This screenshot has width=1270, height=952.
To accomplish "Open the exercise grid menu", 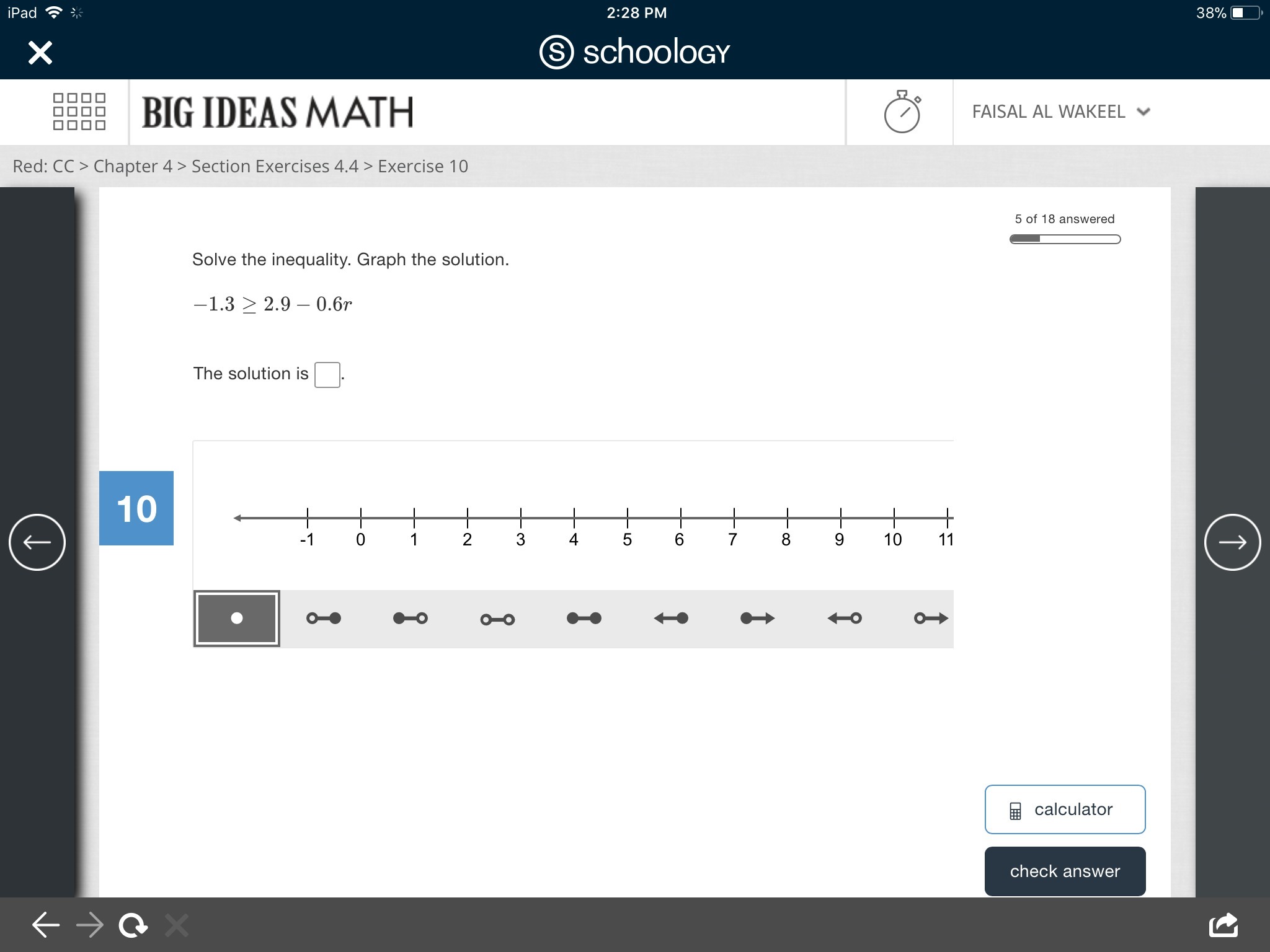I will click(79, 112).
